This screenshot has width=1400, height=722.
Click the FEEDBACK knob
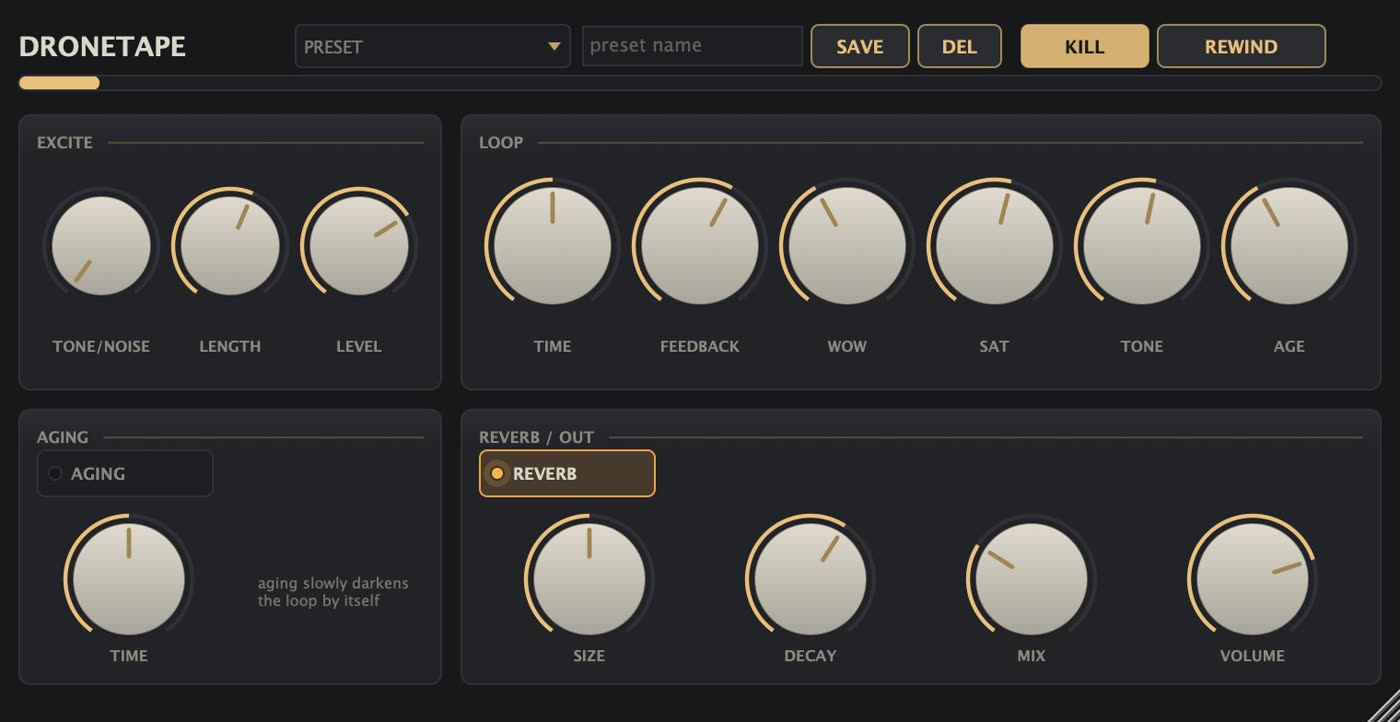(700, 245)
